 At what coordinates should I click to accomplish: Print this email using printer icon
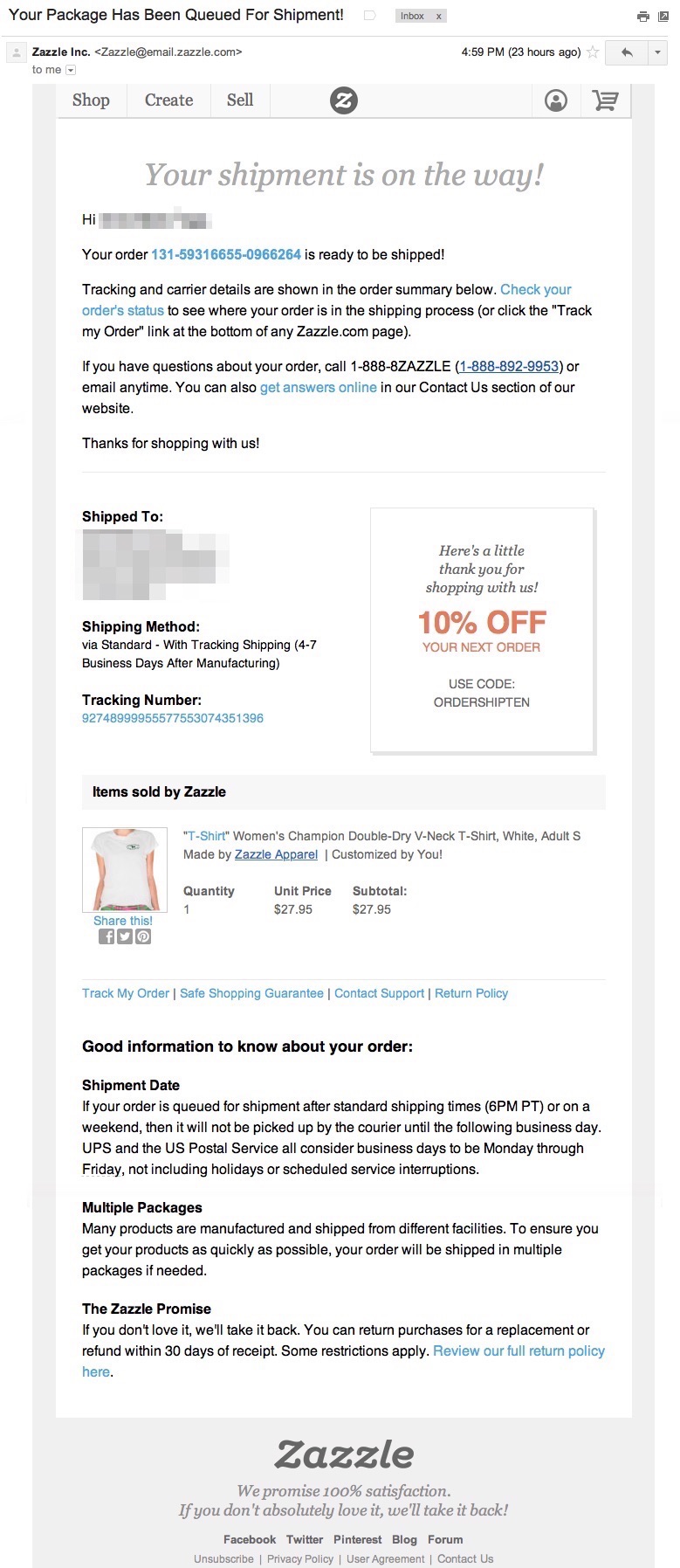tap(643, 16)
